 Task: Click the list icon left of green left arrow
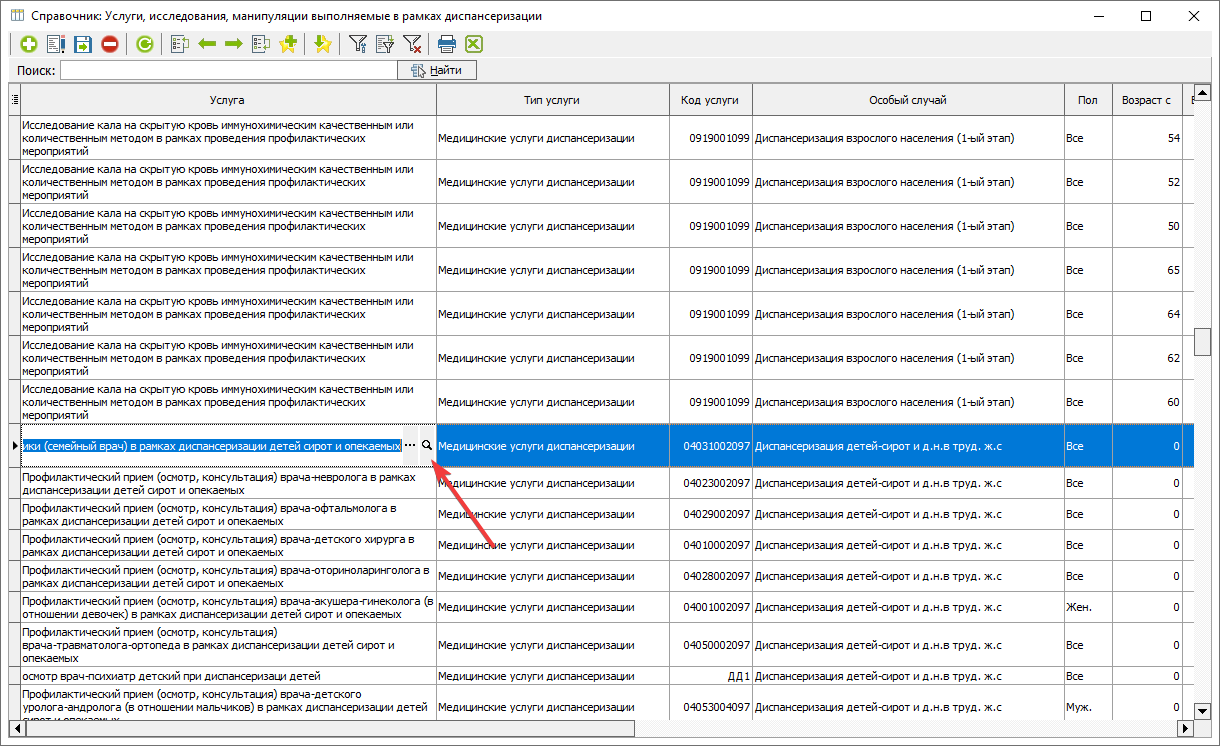click(x=180, y=44)
